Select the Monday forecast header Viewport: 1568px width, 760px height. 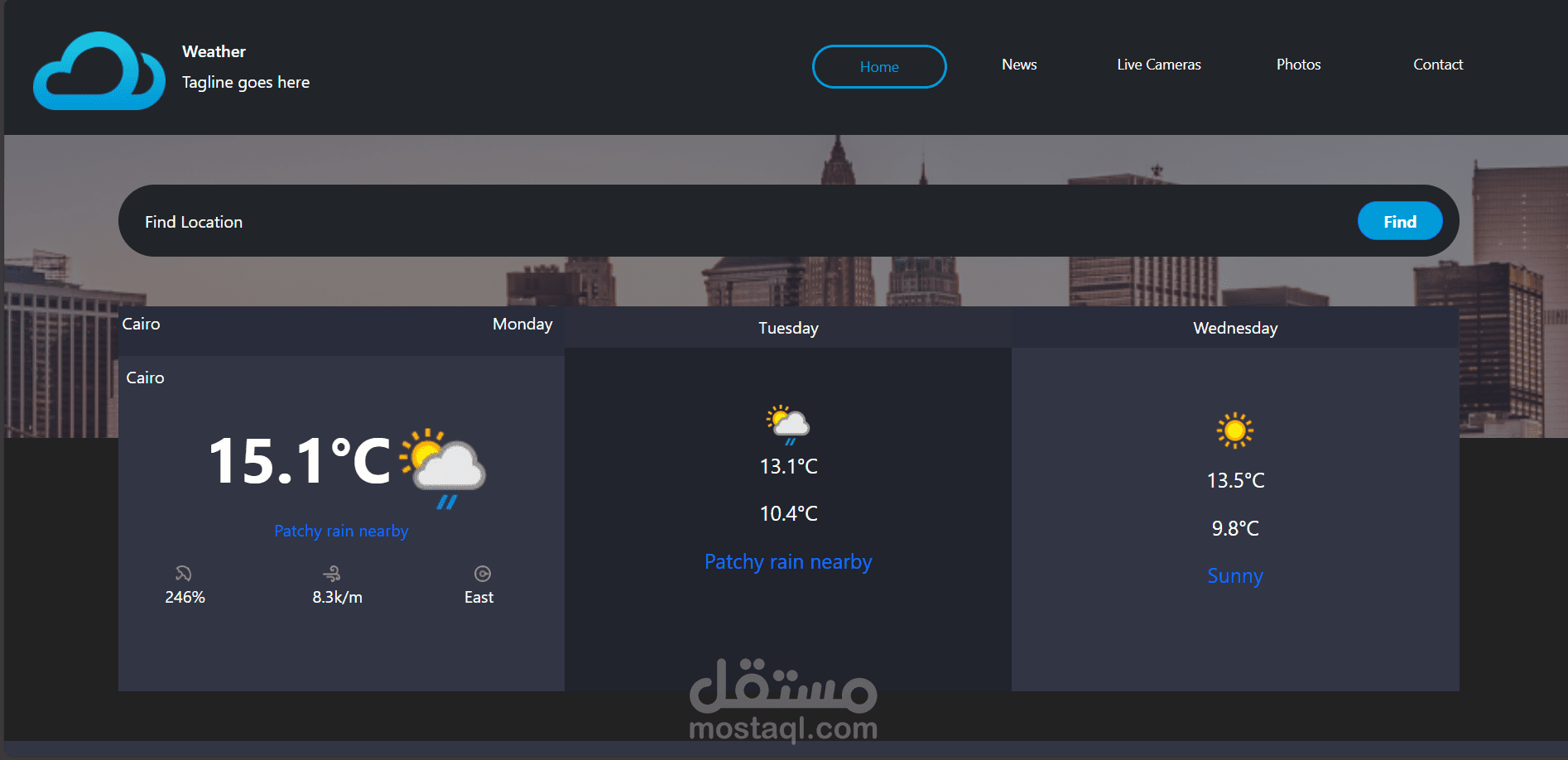(522, 324)
